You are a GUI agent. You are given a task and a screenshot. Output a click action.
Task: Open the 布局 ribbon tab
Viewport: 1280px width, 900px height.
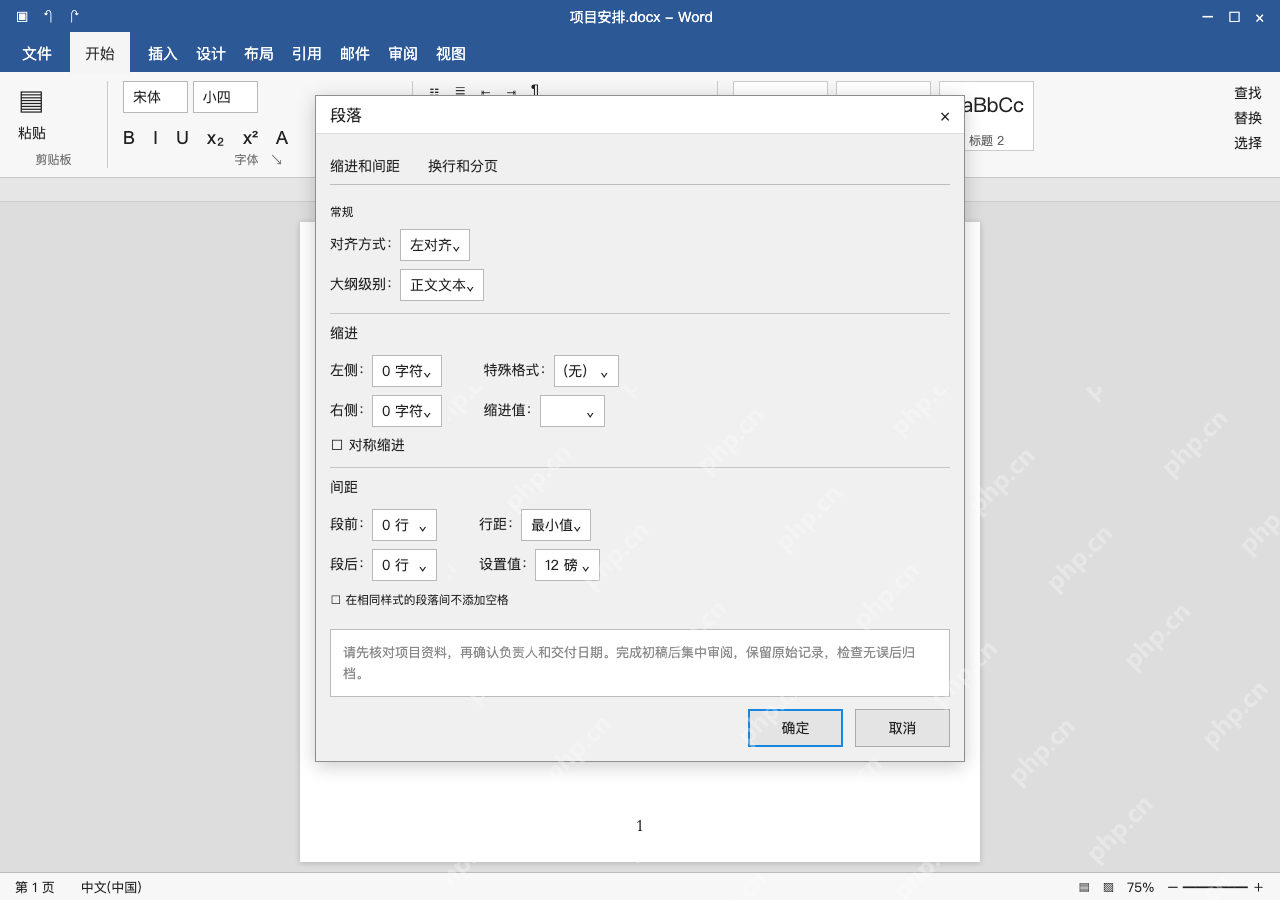pyautogui.click(x=258, y=54)
